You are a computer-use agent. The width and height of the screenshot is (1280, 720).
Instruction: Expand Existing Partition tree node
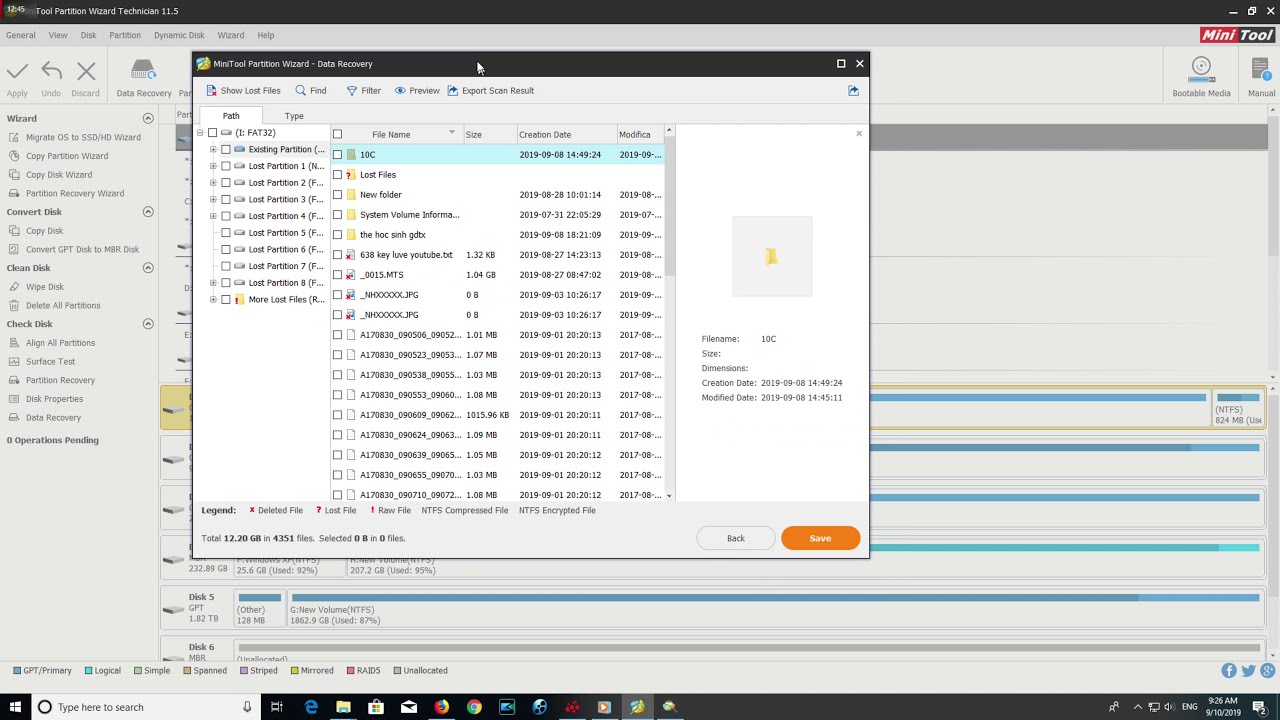pyautogui.click(x=213, y=149)
